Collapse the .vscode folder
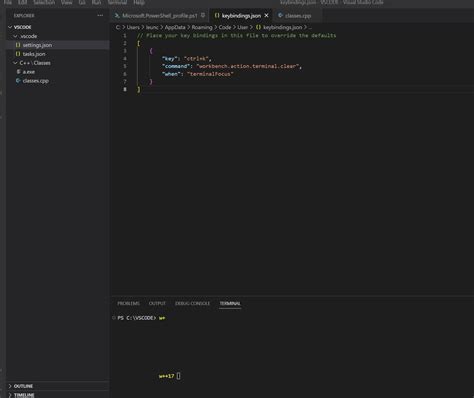 click(x=15, y=36)
